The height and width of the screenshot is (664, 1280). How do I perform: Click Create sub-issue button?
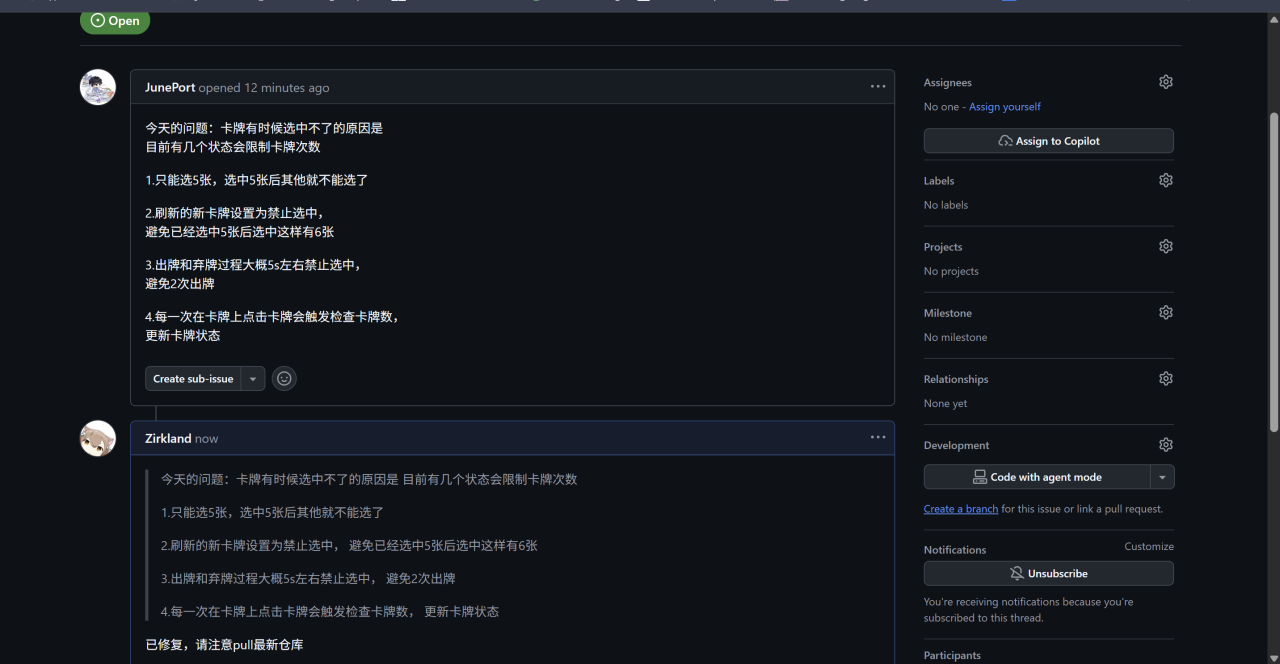[193, 379]
